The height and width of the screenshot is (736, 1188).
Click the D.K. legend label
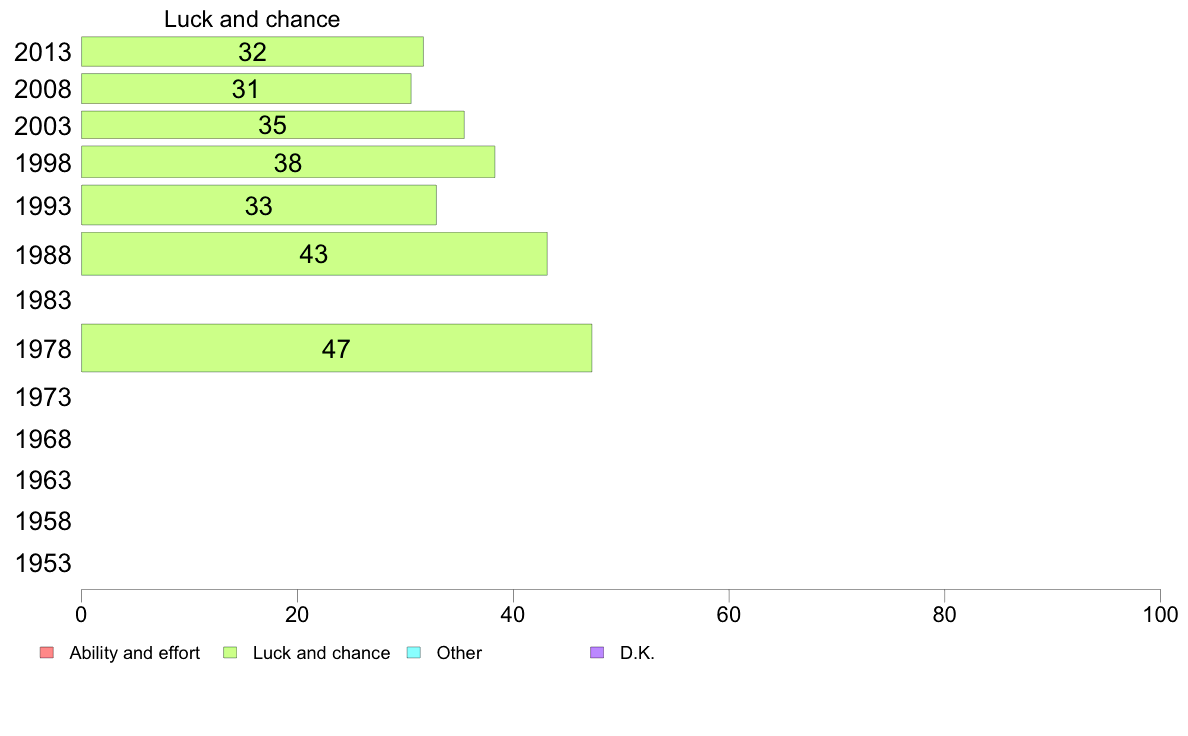pyautogui.click(x=637, y=653)
